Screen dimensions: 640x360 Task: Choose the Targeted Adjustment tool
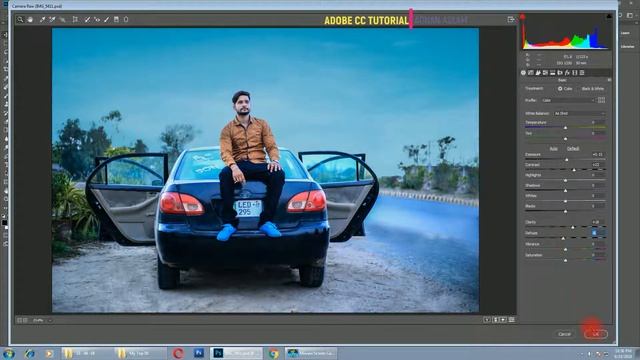point(62,20)
